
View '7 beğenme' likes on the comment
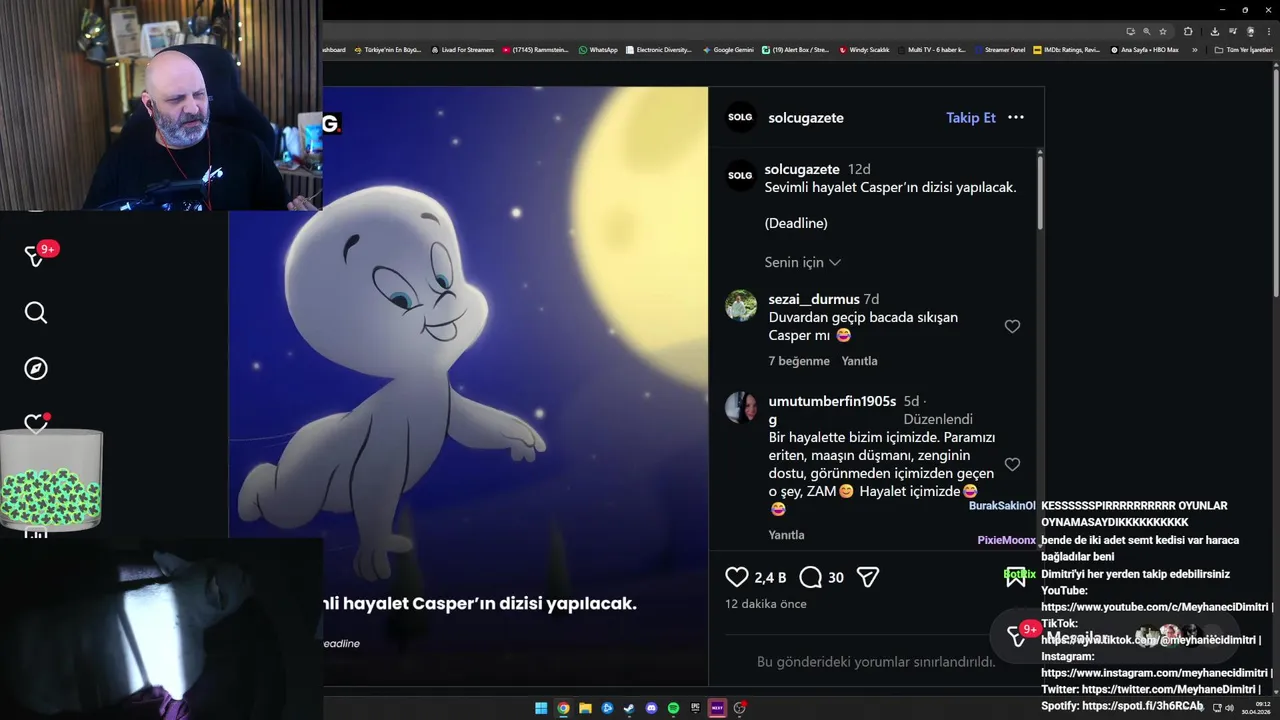pos(799,361)
